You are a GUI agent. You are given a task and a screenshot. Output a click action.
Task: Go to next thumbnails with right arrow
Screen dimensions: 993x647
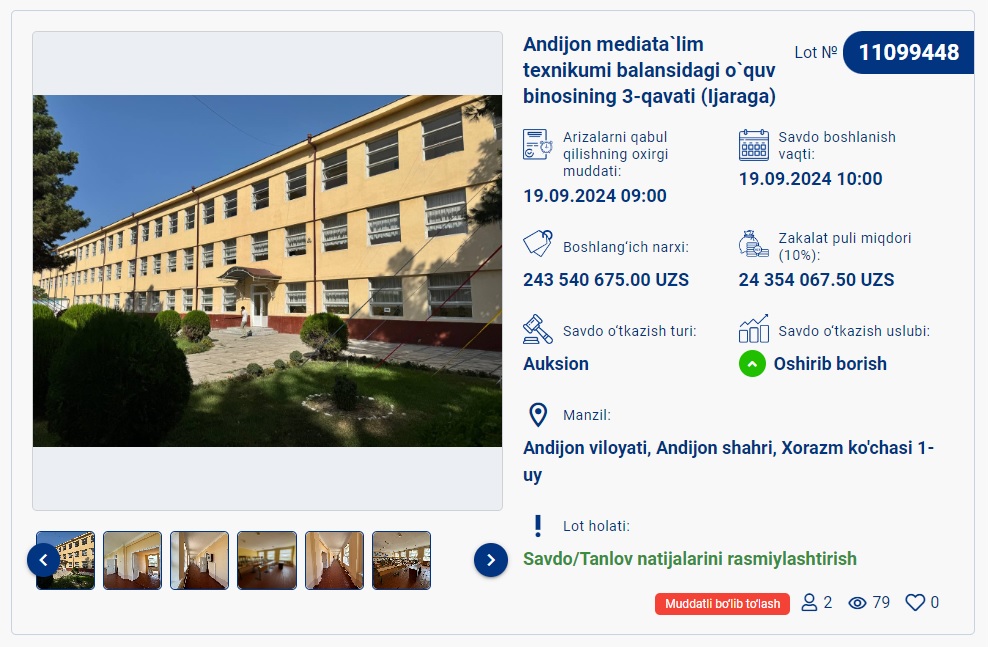click(x=491, y=560)
